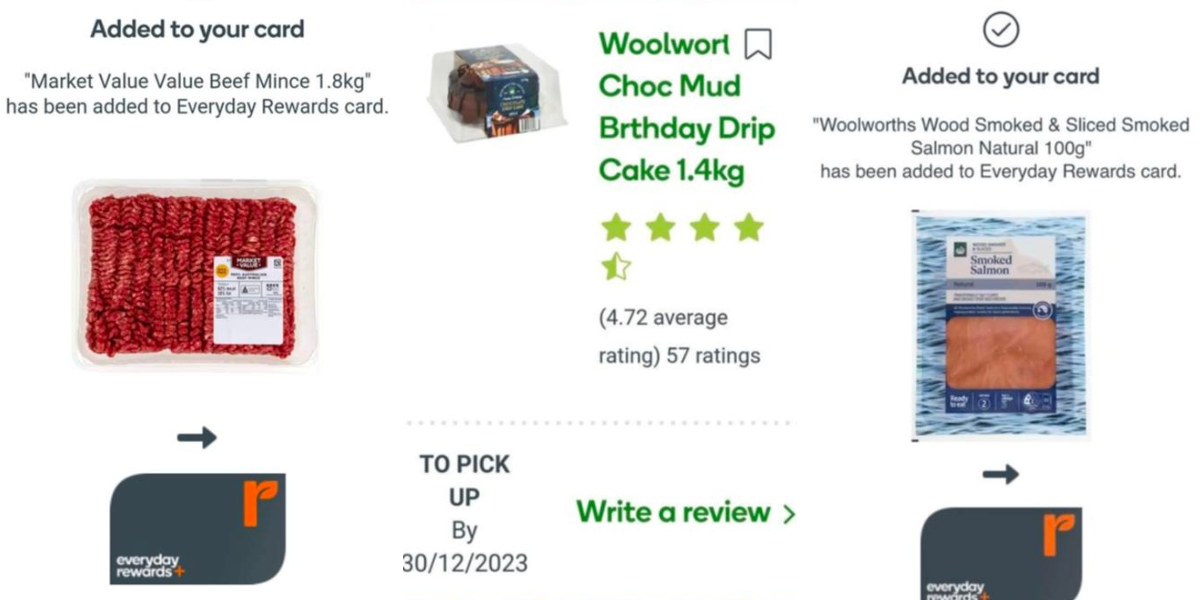This screenshot has width=1200, height=600.
Task: Select the second green rating star
Action: tap(660, 228)
